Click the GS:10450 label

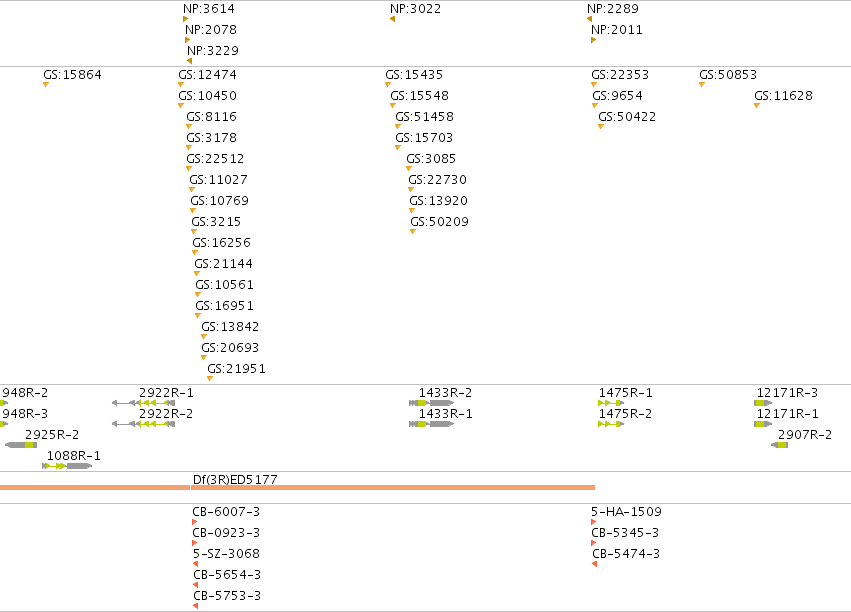[207, 96]
